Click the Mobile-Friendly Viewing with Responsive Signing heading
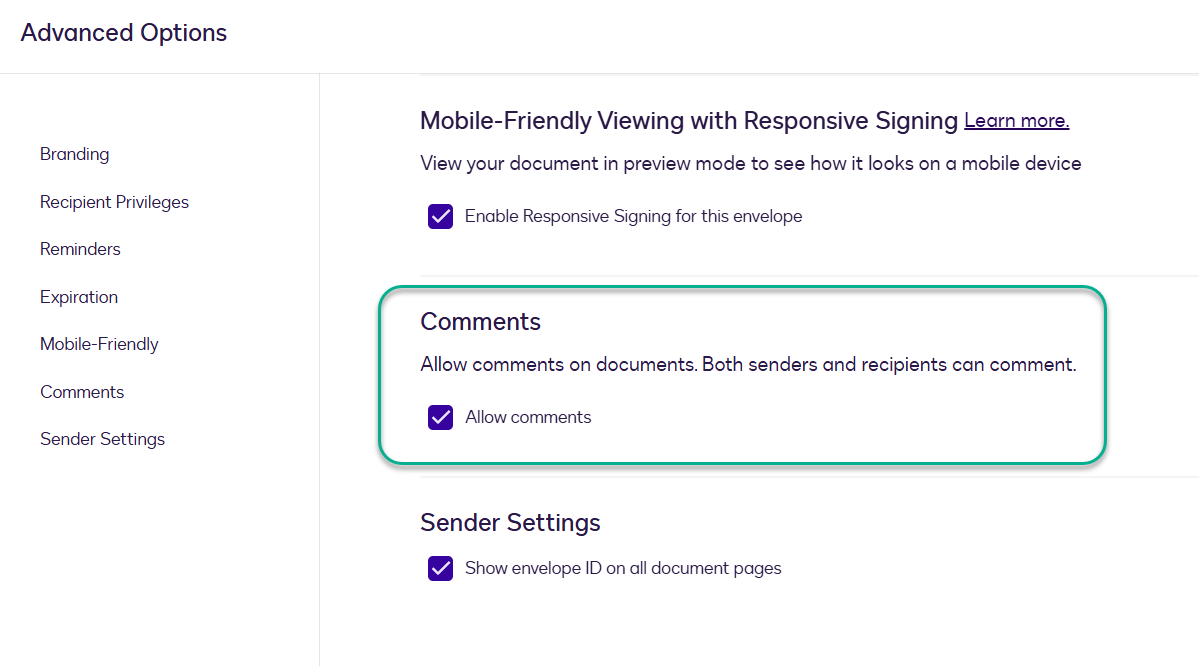Viewport: 1199px width, 666px height. 689,121
